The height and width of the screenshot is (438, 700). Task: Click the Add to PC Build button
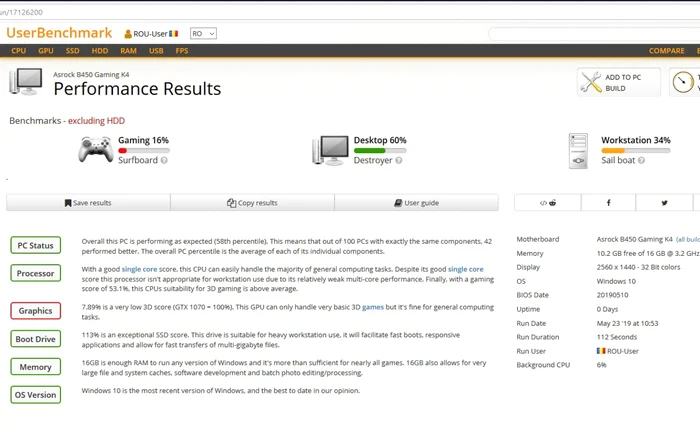click(619, 82)
